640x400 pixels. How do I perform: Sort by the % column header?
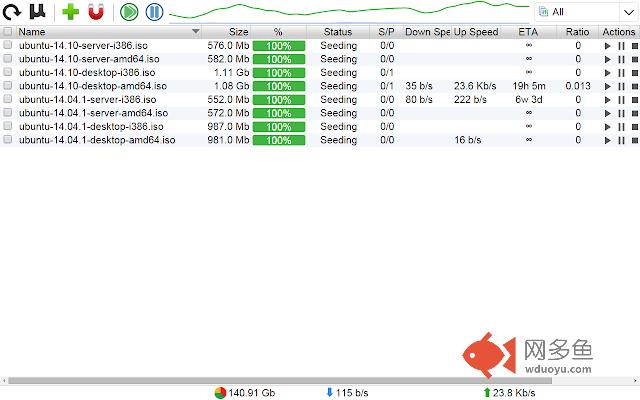(x=278, y=32)
